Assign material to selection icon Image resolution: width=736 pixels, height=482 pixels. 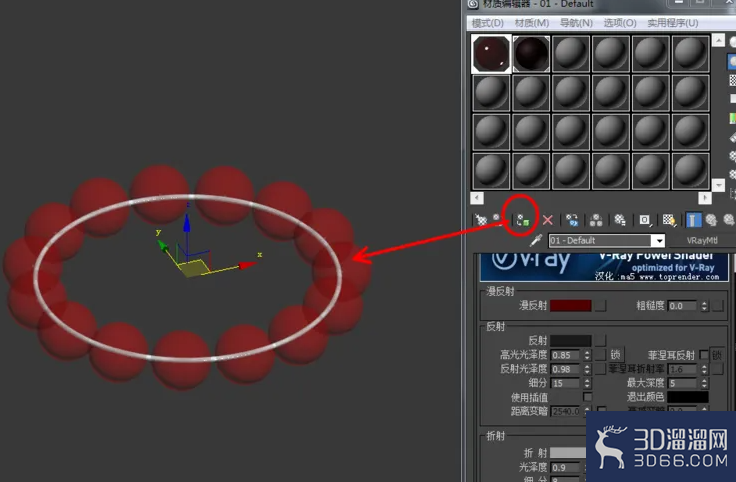522,220
